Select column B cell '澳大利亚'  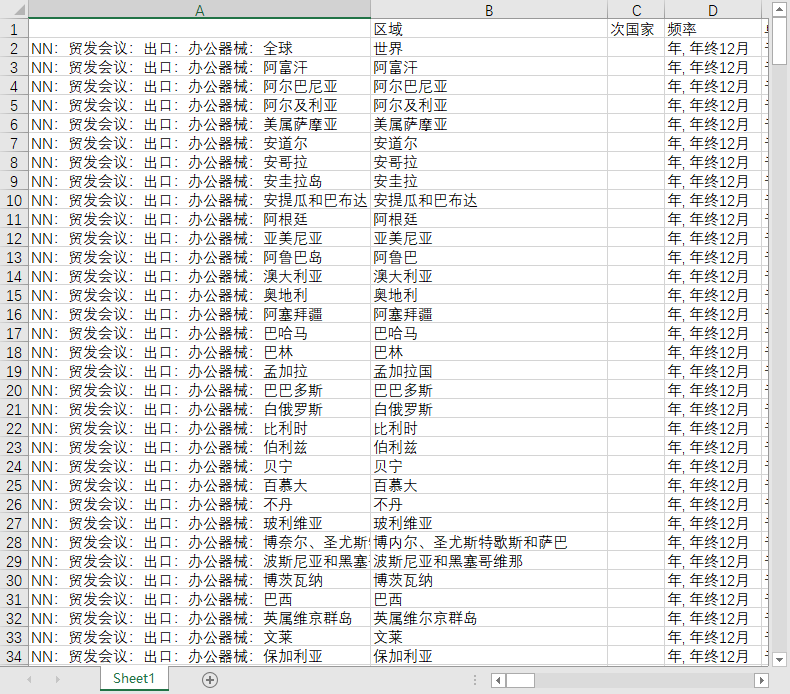click(x=489, y=276)
